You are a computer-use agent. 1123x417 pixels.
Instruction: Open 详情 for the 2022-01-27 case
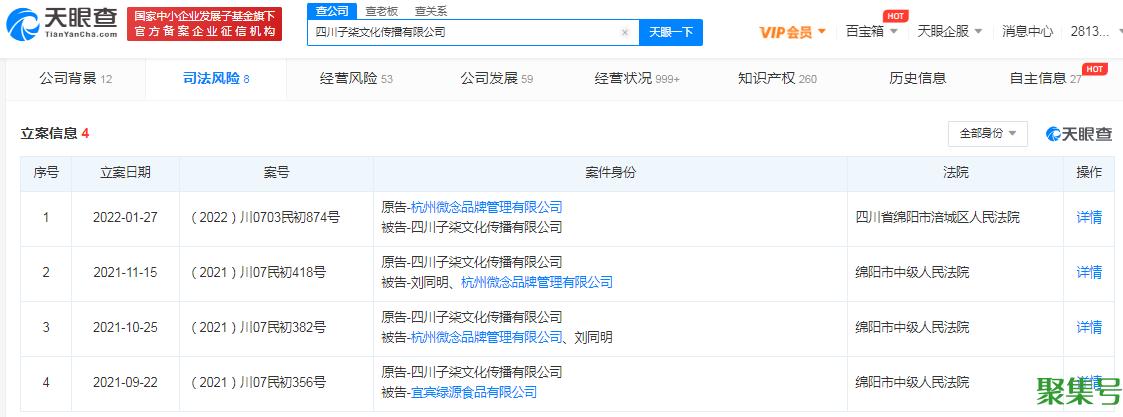pyautogui.click(x=1088, y=217)
